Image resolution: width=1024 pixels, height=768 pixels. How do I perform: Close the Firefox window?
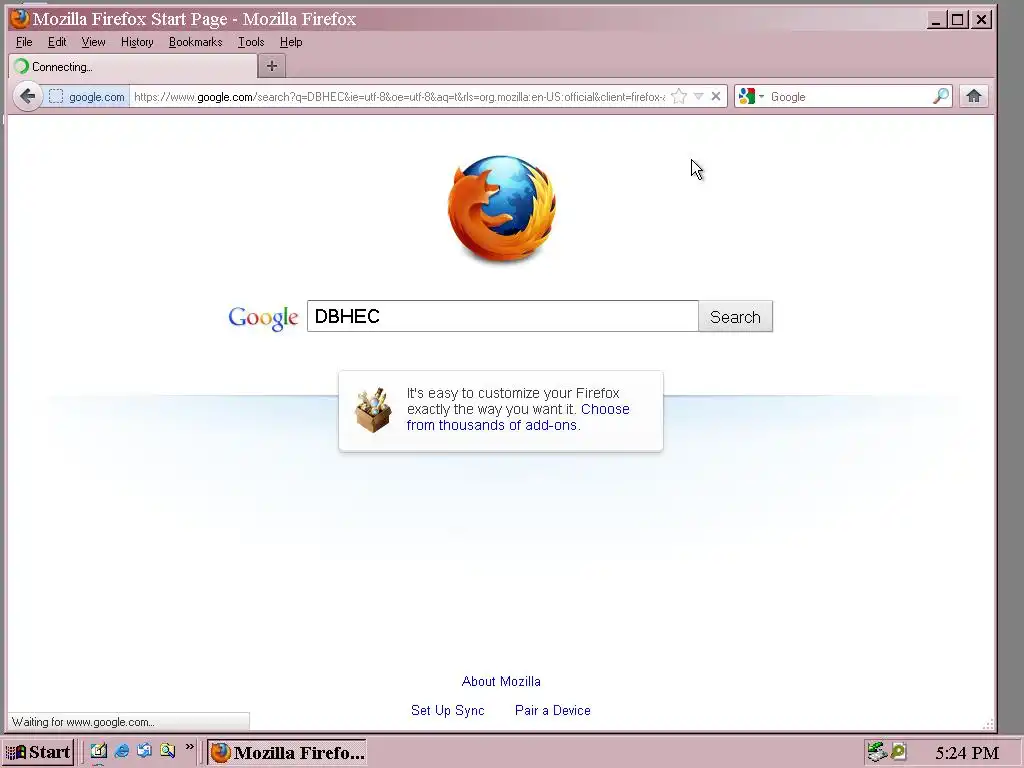point(981,20)
